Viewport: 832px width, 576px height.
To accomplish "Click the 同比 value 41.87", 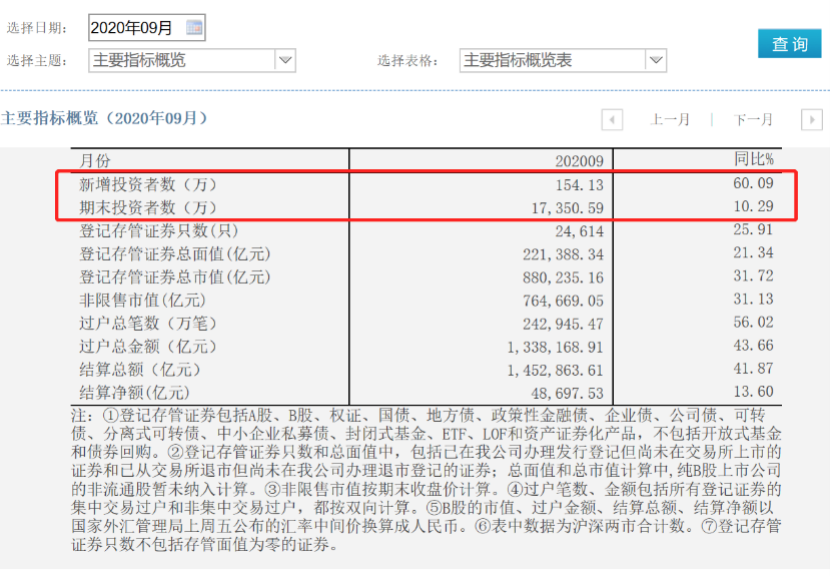I will point(753,368).
